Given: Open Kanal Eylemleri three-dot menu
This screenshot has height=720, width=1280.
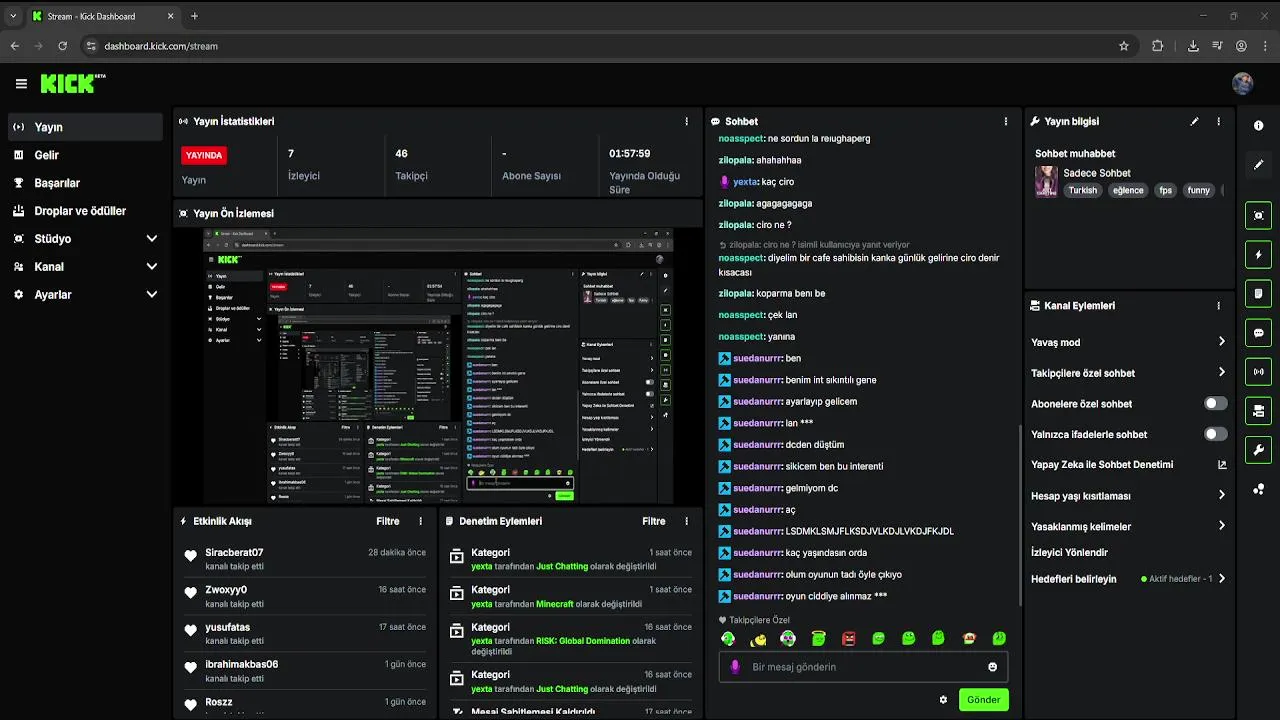Looking at the screenshot, I should (x=1218, y=306).
